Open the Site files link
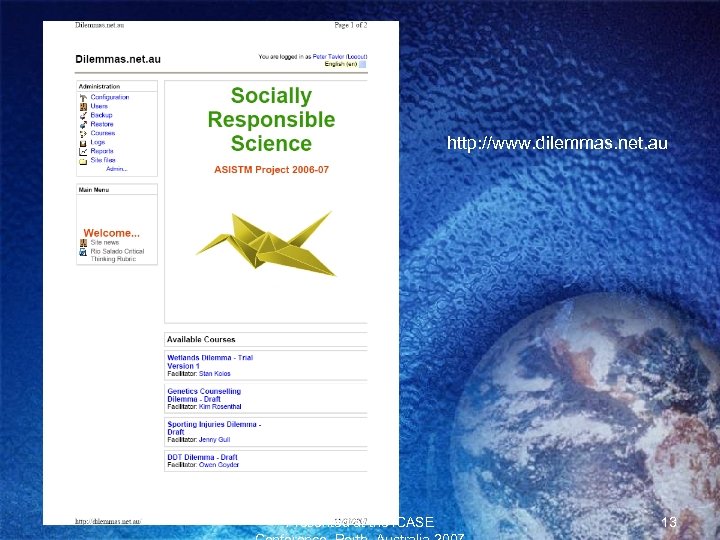Image resolution: width=720 pixels, height=540 pixels. [103, 160]
